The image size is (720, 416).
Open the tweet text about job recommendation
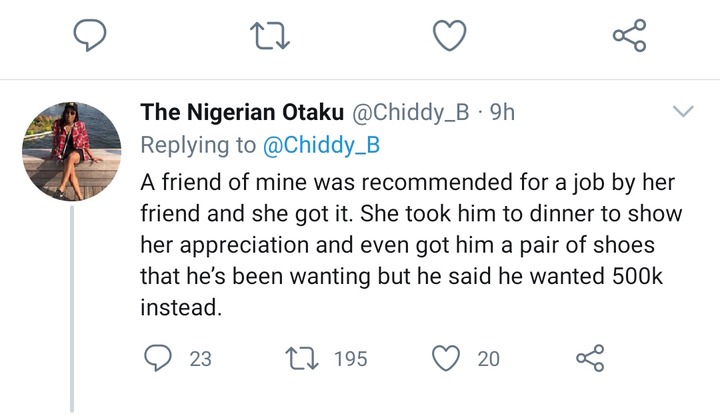click(411, 244)
